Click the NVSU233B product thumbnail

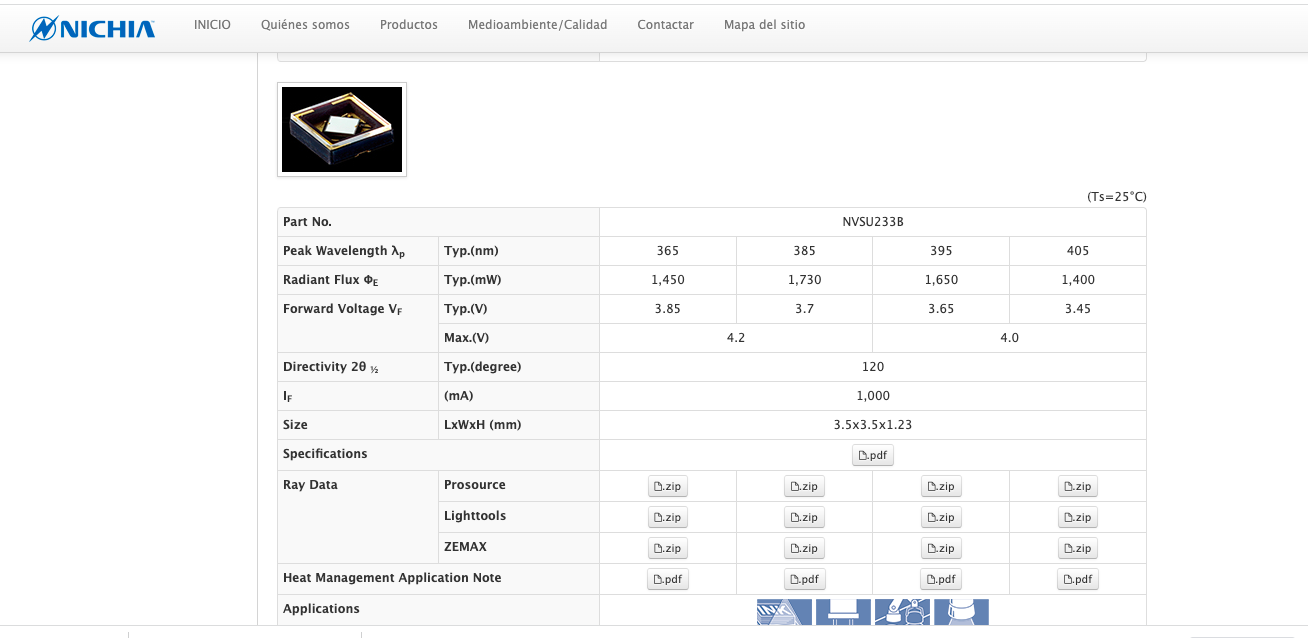(x=342, y=129)
